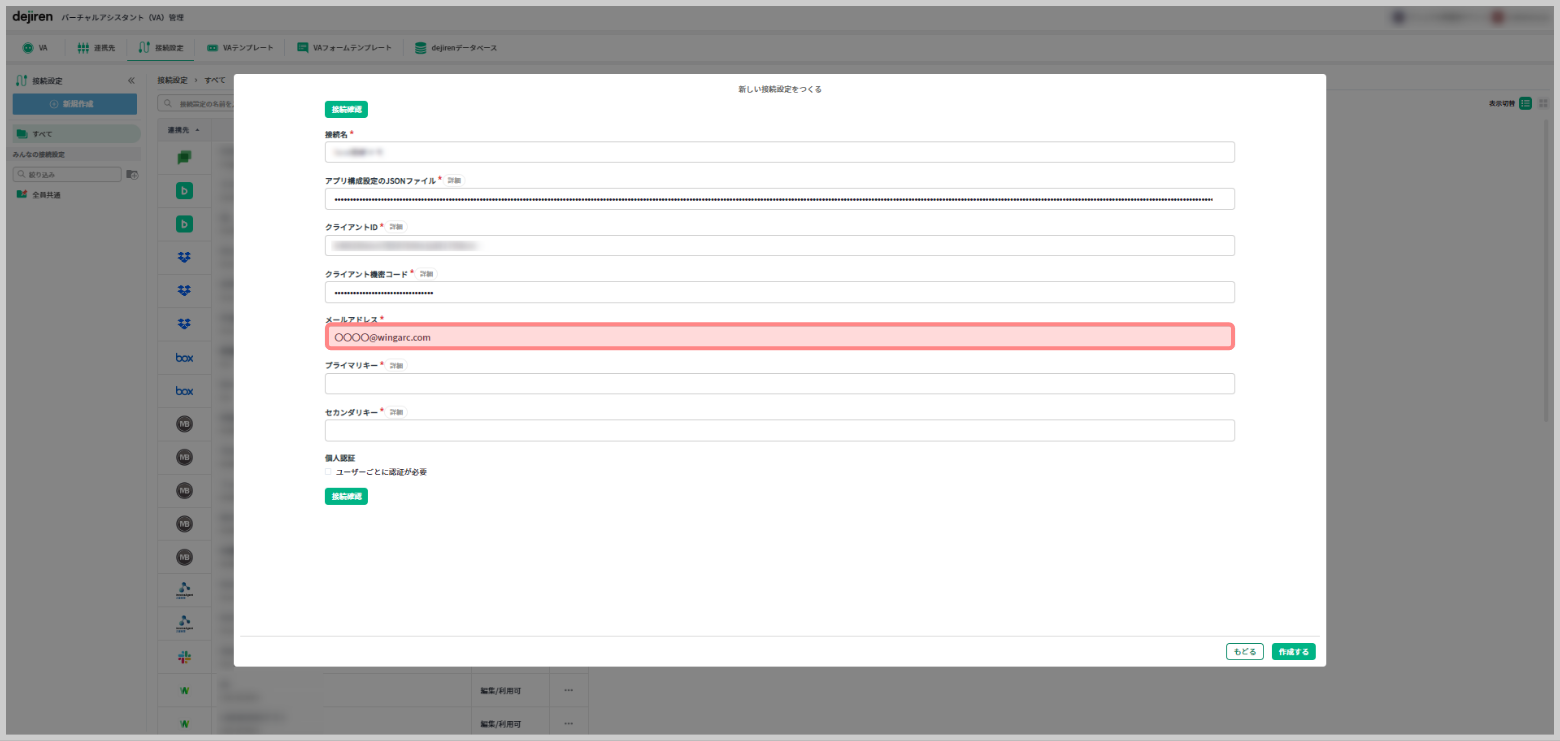The height and width of the screenshot is (741, 1560).
Task: Open the ellipsis menu in bottom row
Action: tap(568, 723)
